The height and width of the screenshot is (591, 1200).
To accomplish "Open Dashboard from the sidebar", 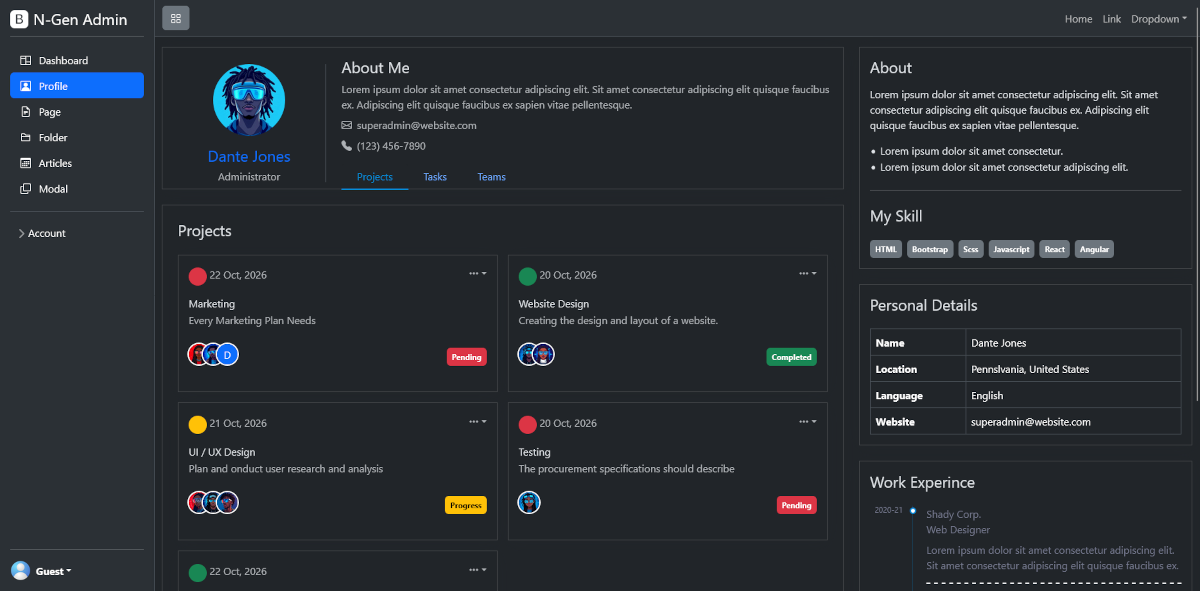I will (63, 61).
